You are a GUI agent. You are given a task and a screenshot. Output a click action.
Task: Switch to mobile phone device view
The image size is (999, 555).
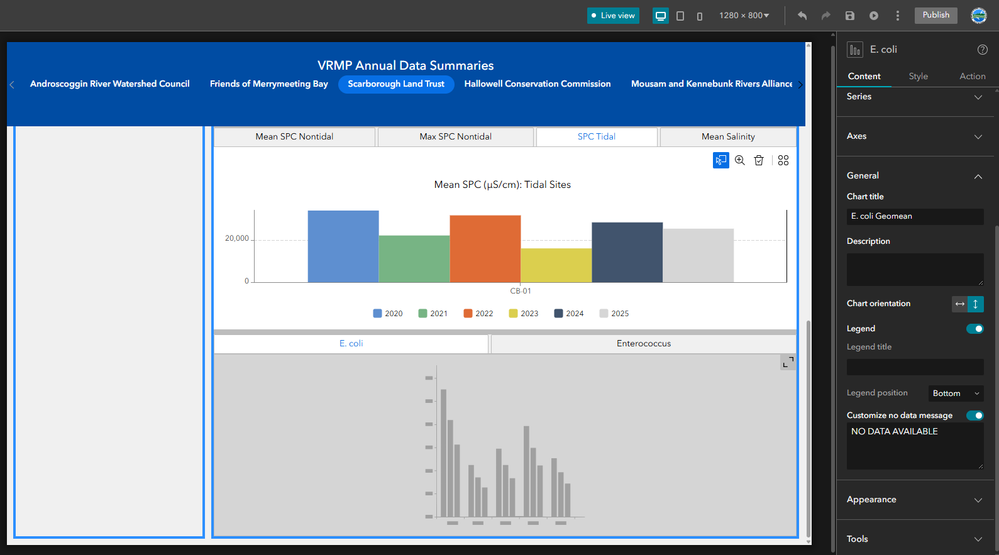(700, 16)
